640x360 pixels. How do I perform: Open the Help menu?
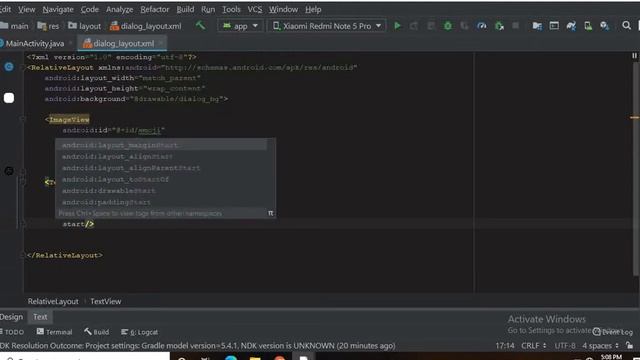click(313, 9)
